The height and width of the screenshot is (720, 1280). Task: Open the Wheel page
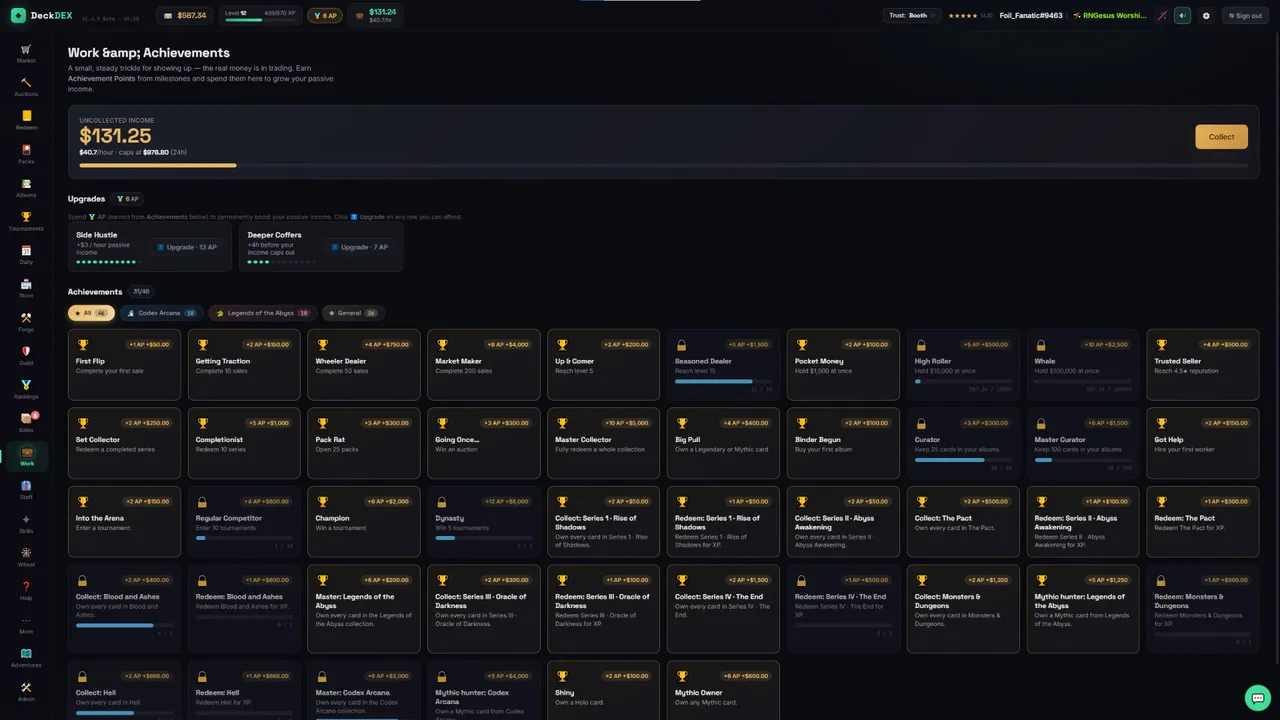point(26,557)
